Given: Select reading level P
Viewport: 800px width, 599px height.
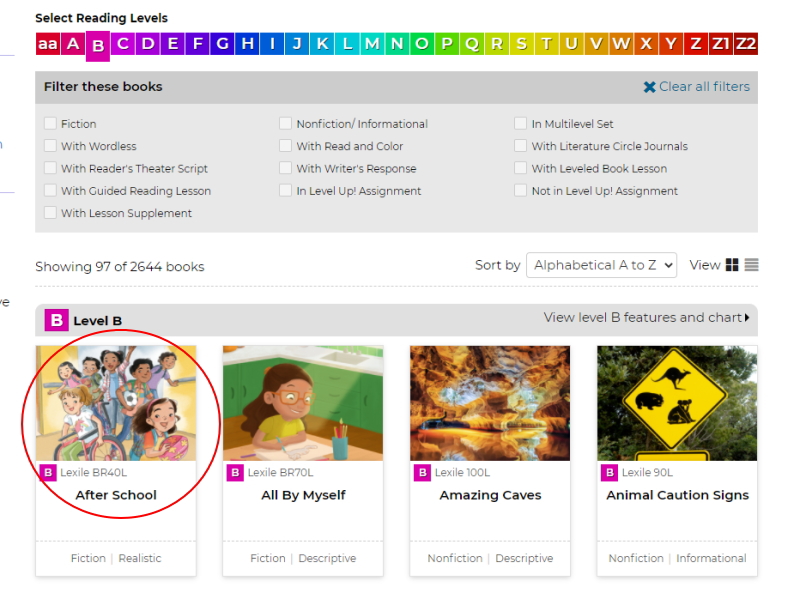Looking at the screenshot, I should [447, 43].
